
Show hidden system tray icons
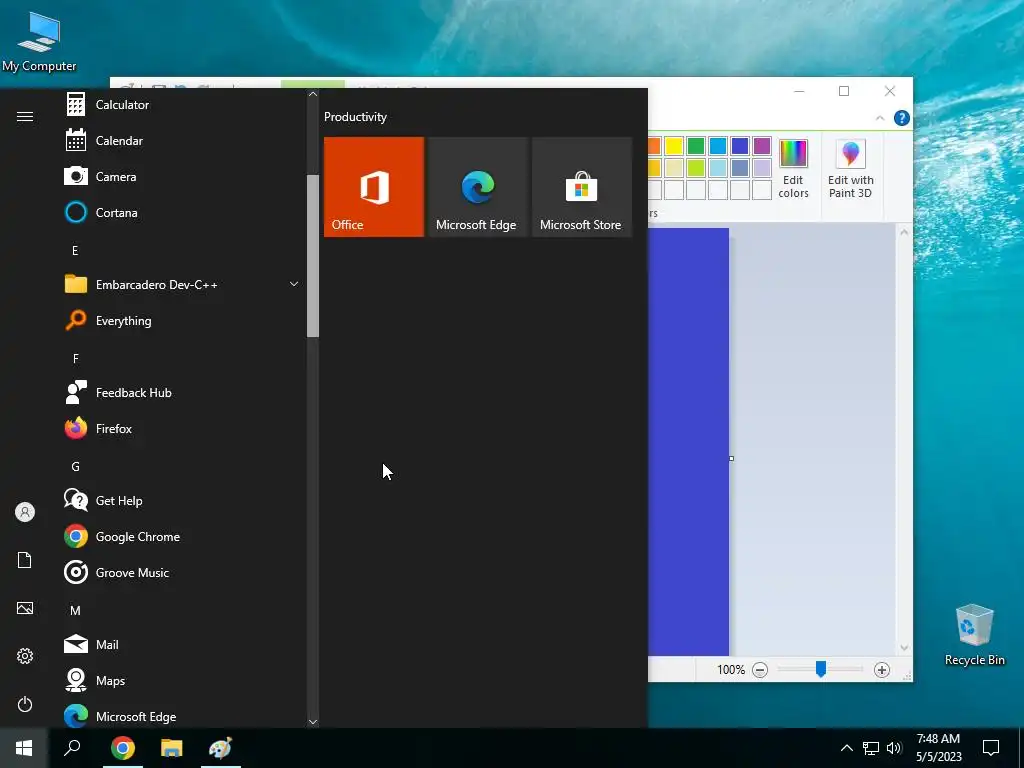coord(846,748)
